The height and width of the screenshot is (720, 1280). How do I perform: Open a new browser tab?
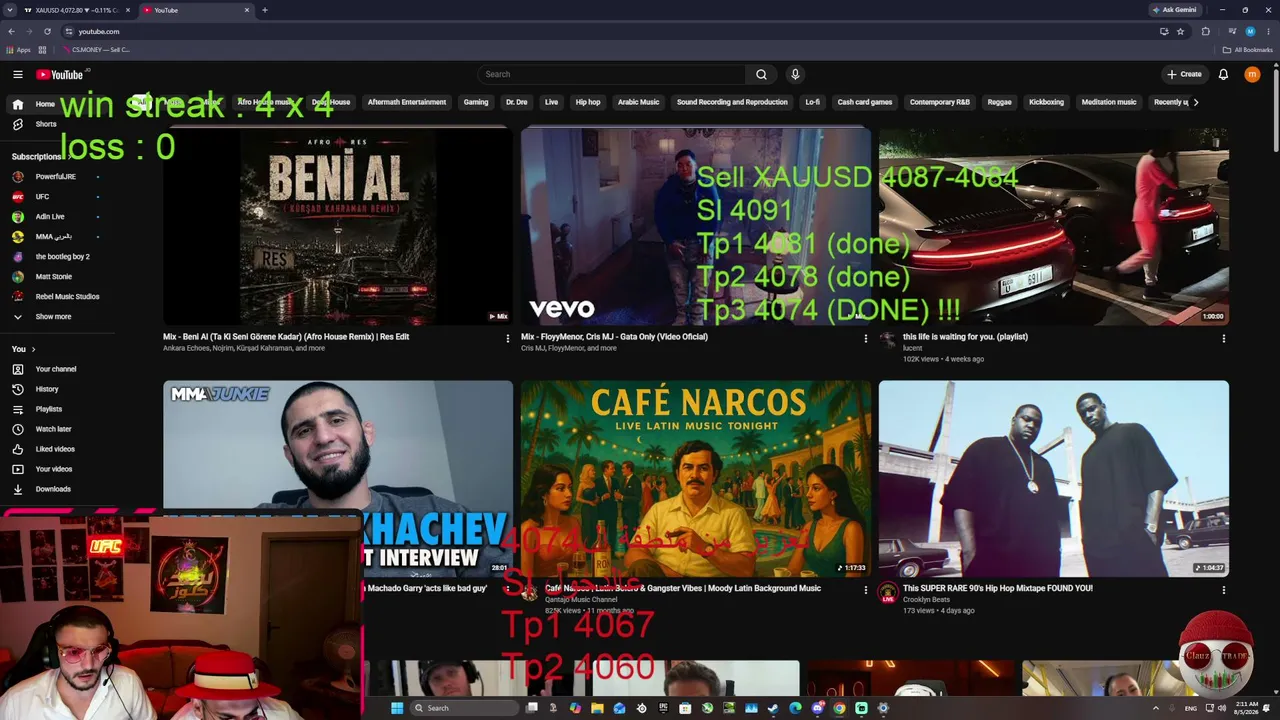[x=265, y=10]
